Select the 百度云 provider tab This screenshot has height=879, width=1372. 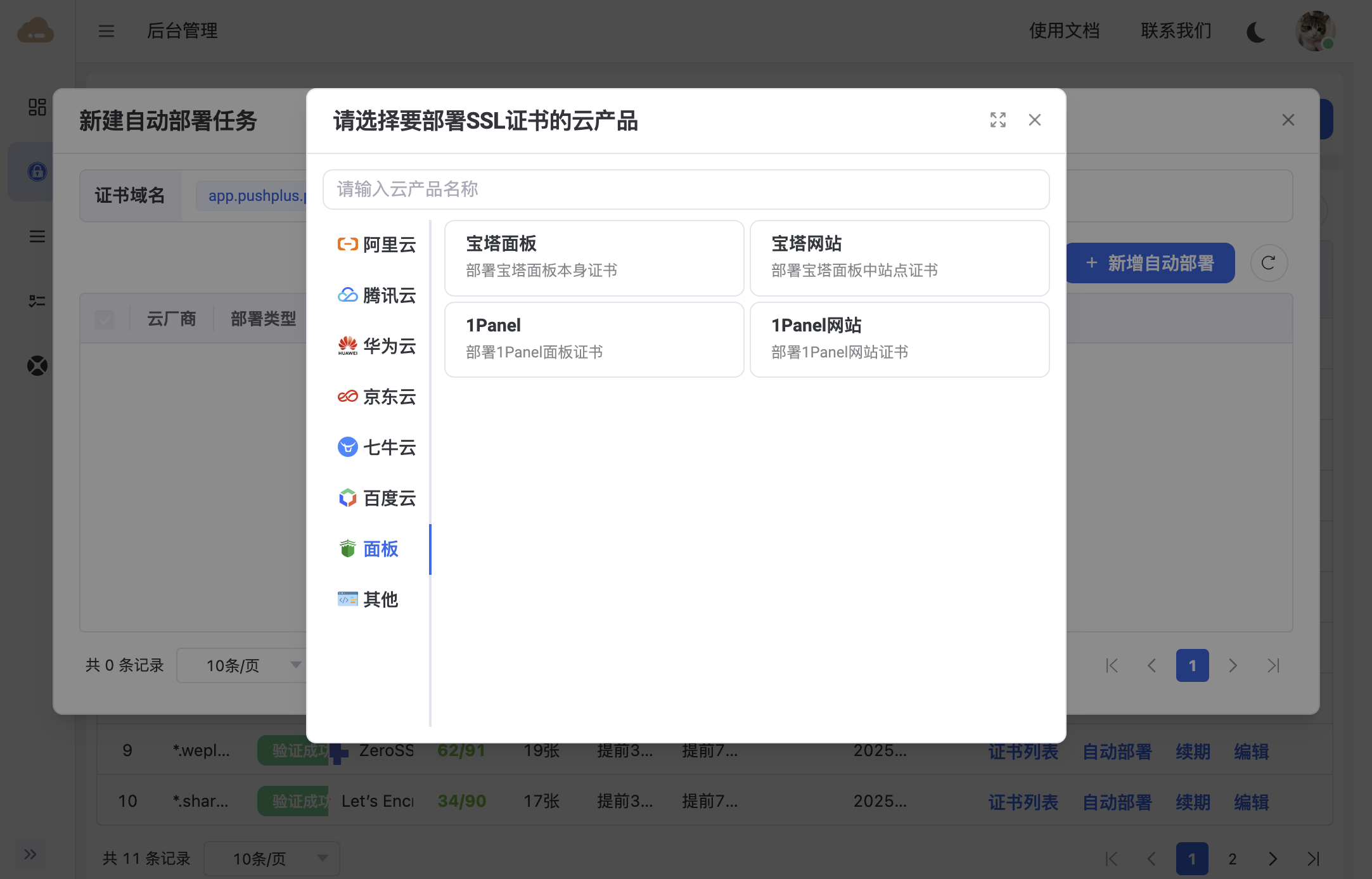click(x=376, y=498)
